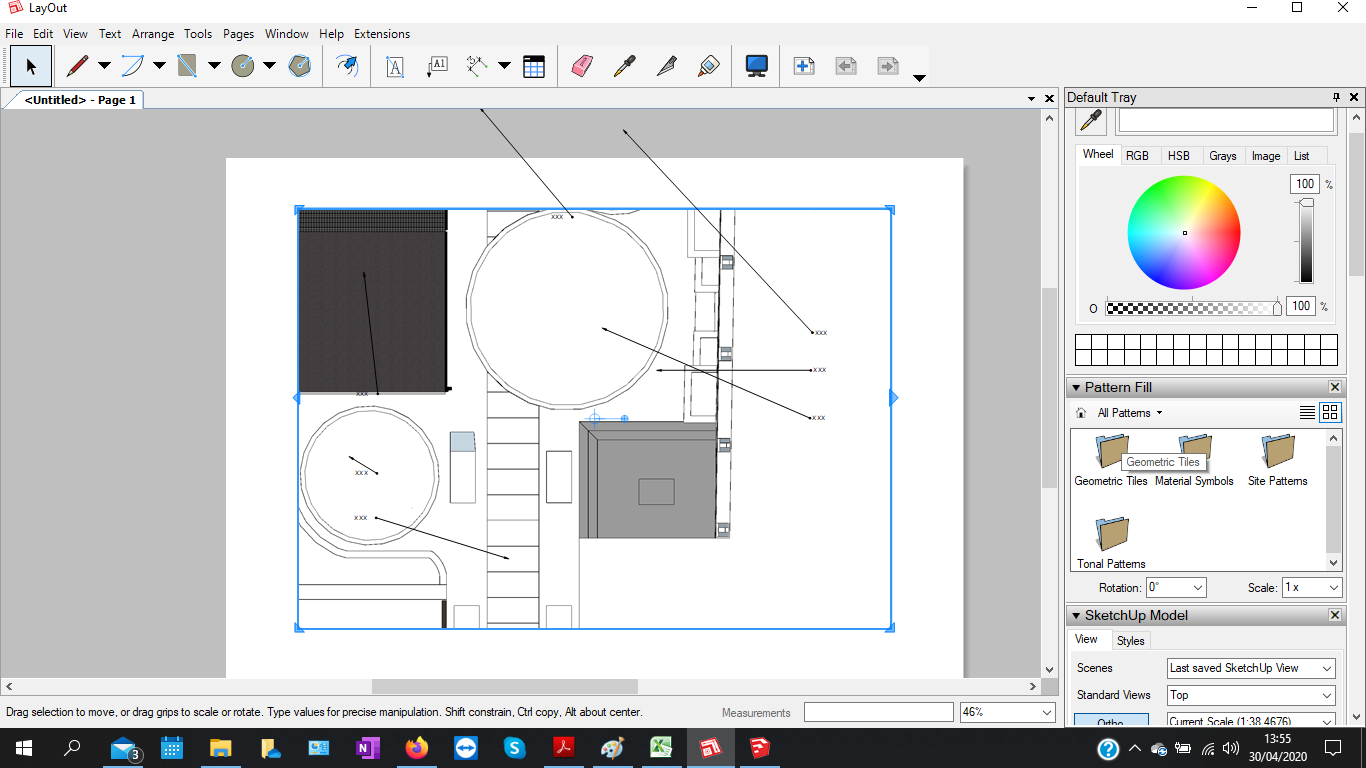The image size is (1366, 768).
Task: Expand Dimension tool options arrow
Action: tap(504, 66)
